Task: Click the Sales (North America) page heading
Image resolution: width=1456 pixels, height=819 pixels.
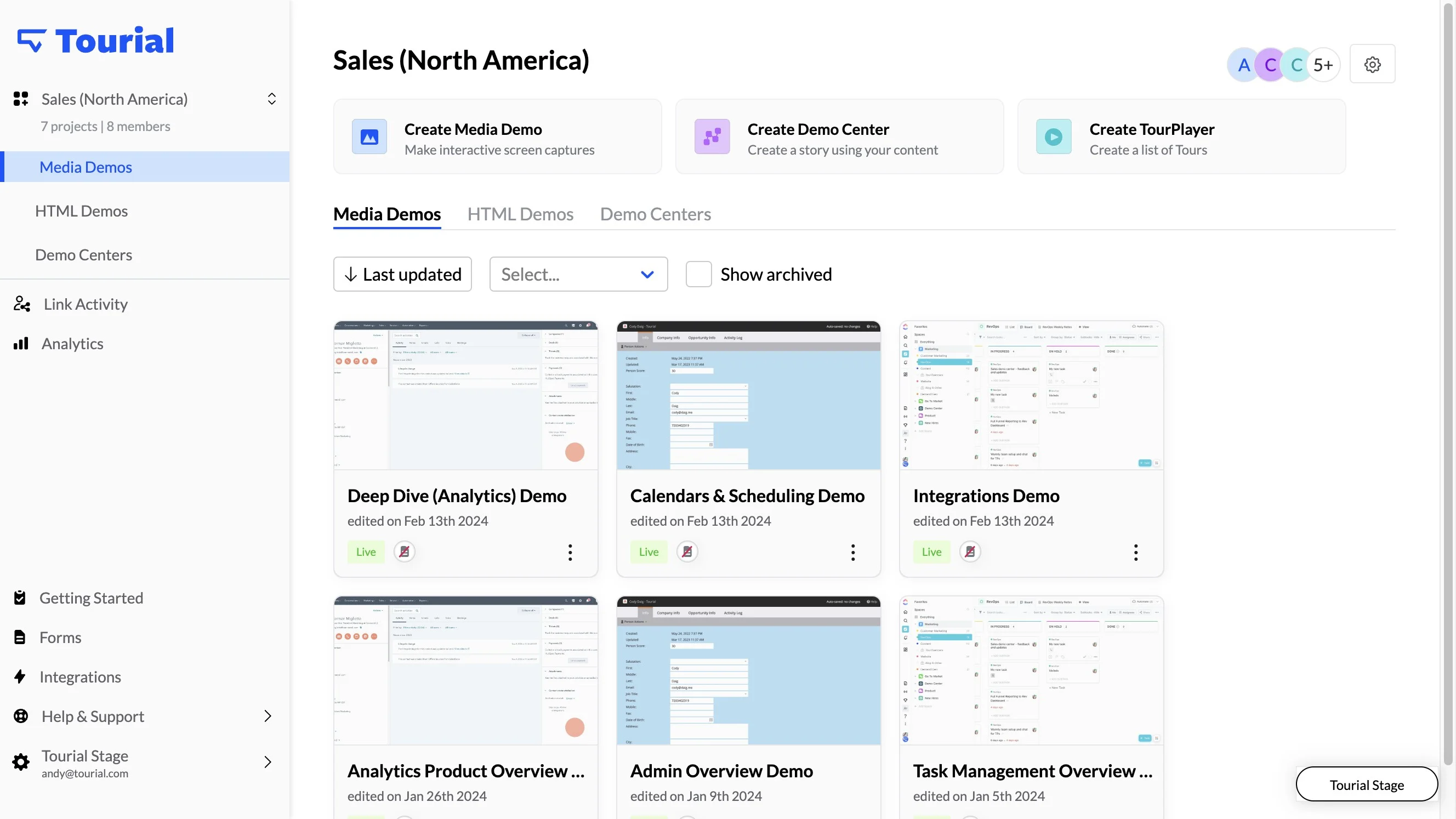Action: tap(461, 60)
